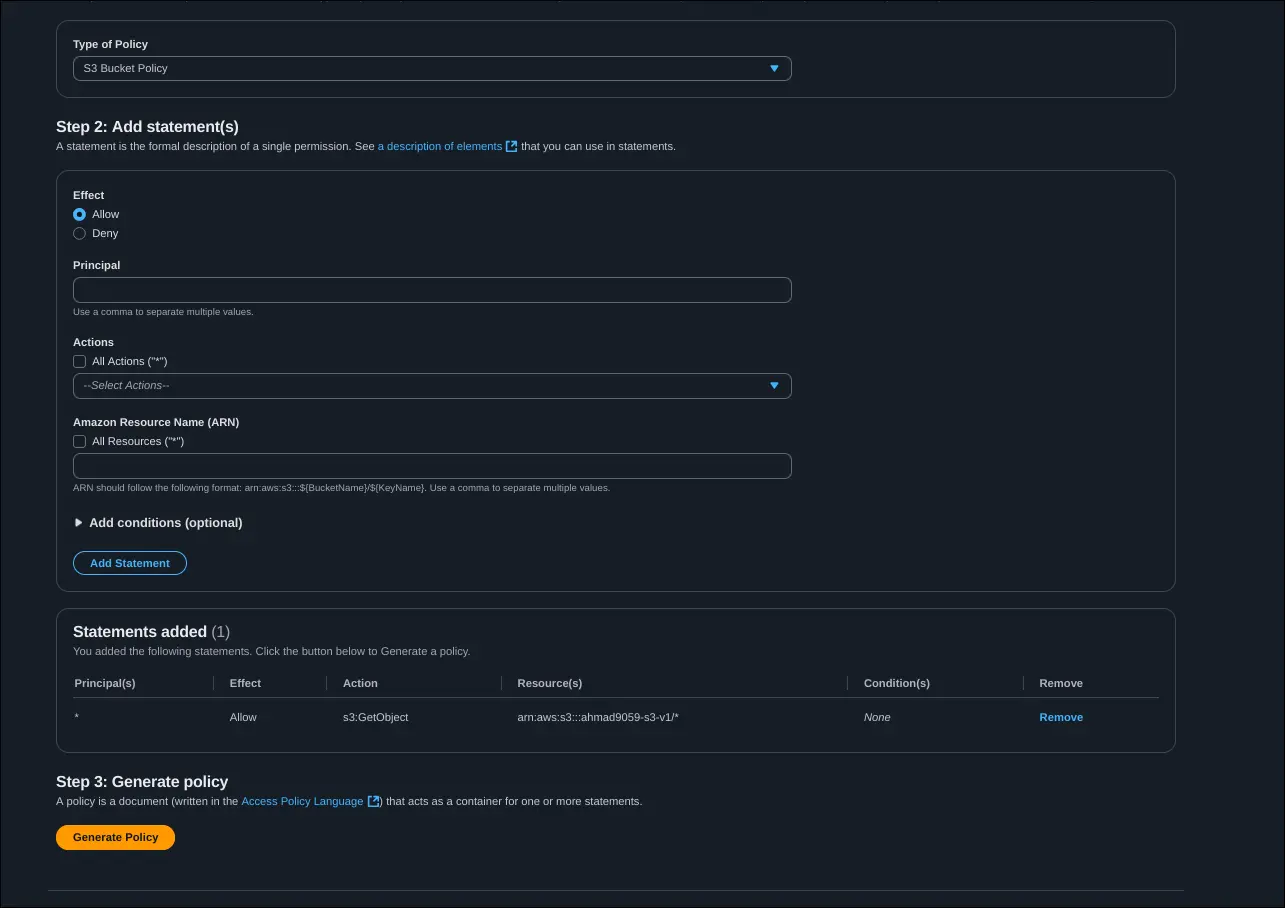This screenshot has height=908, width=1285.
Task: Expand Add conditions (optional) section
Action: pos(158,522)
